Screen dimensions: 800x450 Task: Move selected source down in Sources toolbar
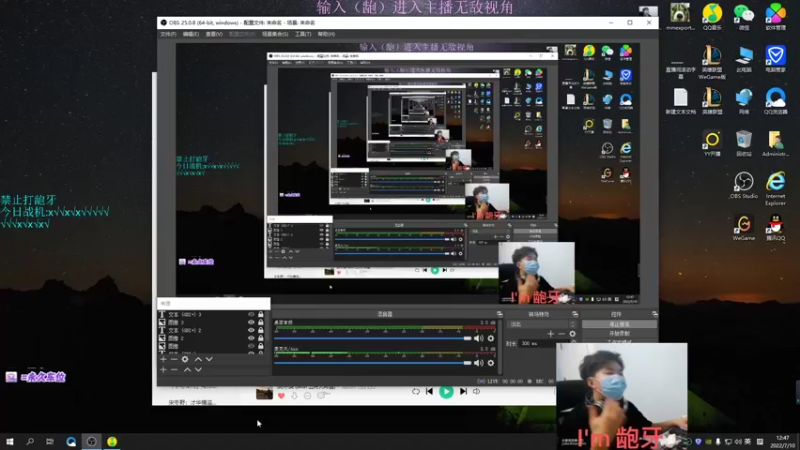(x=209, y=359)
